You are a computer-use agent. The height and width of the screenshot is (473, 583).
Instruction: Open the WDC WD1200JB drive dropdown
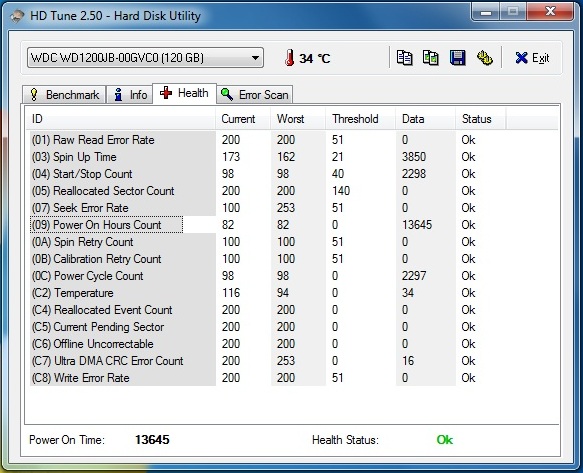tap(145, 58)
